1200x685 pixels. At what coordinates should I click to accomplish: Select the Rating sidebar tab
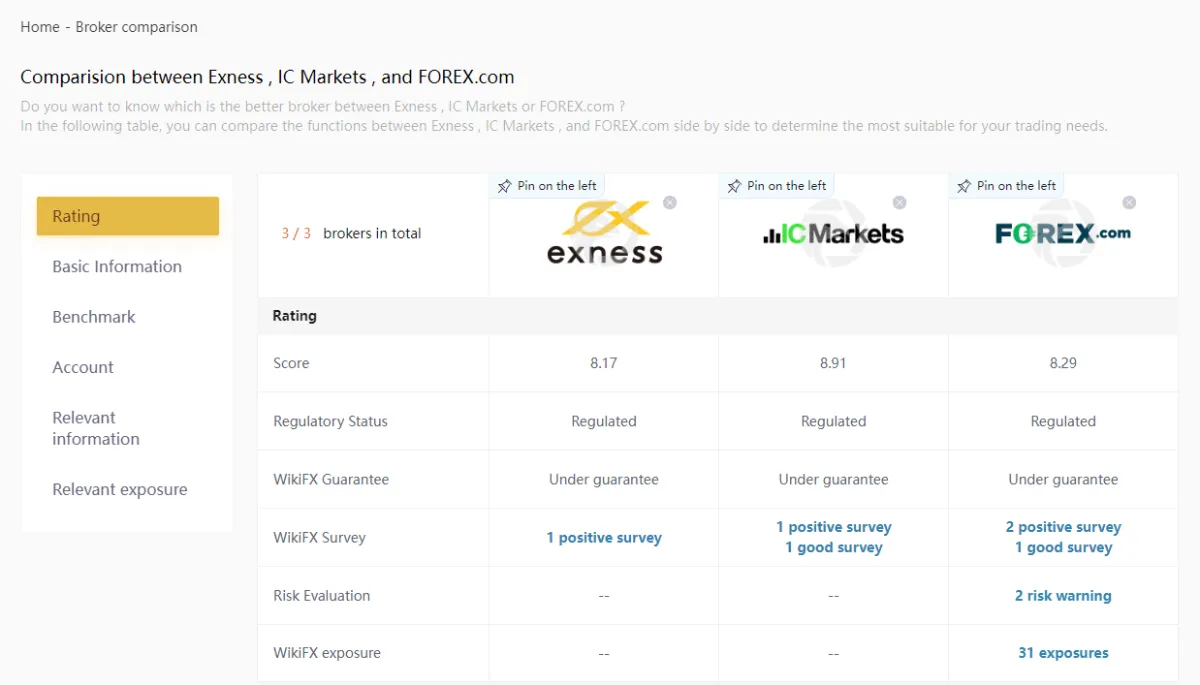tap(128, 216)
